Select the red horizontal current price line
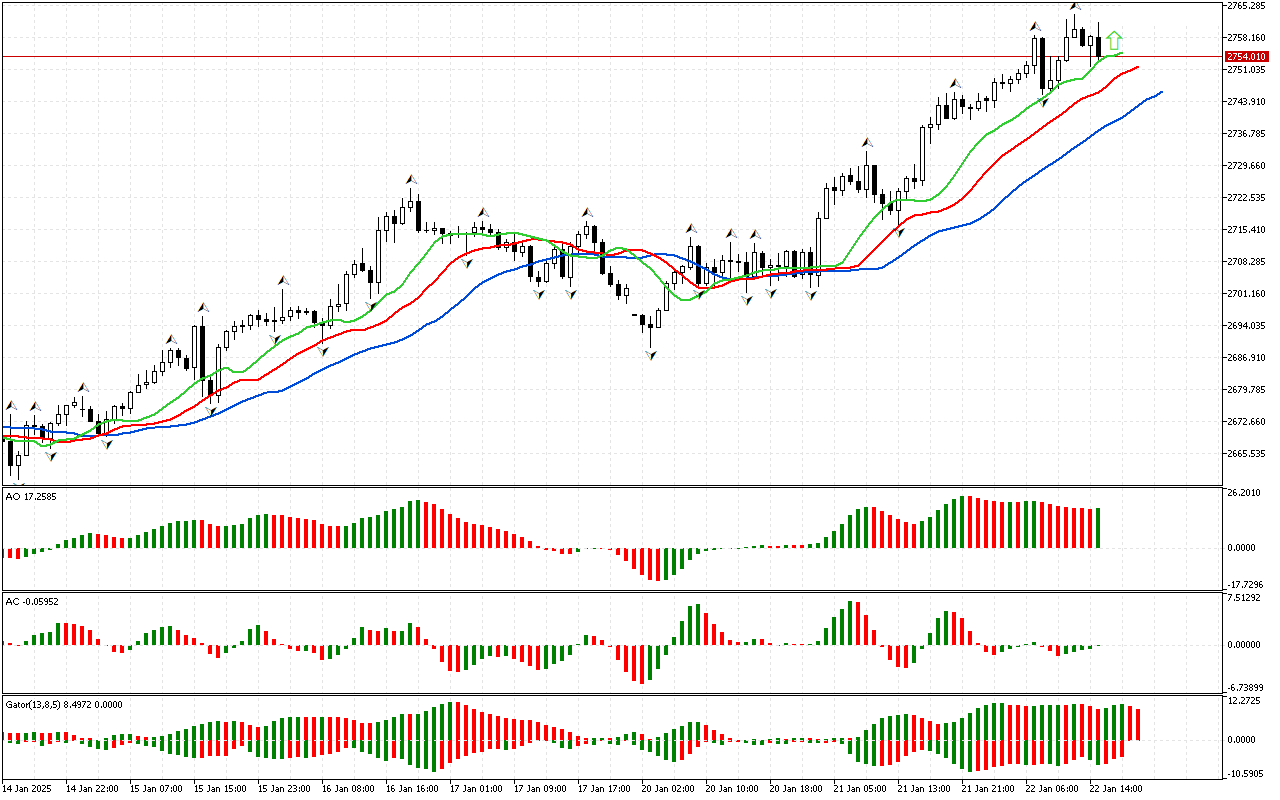 (612, 56)
